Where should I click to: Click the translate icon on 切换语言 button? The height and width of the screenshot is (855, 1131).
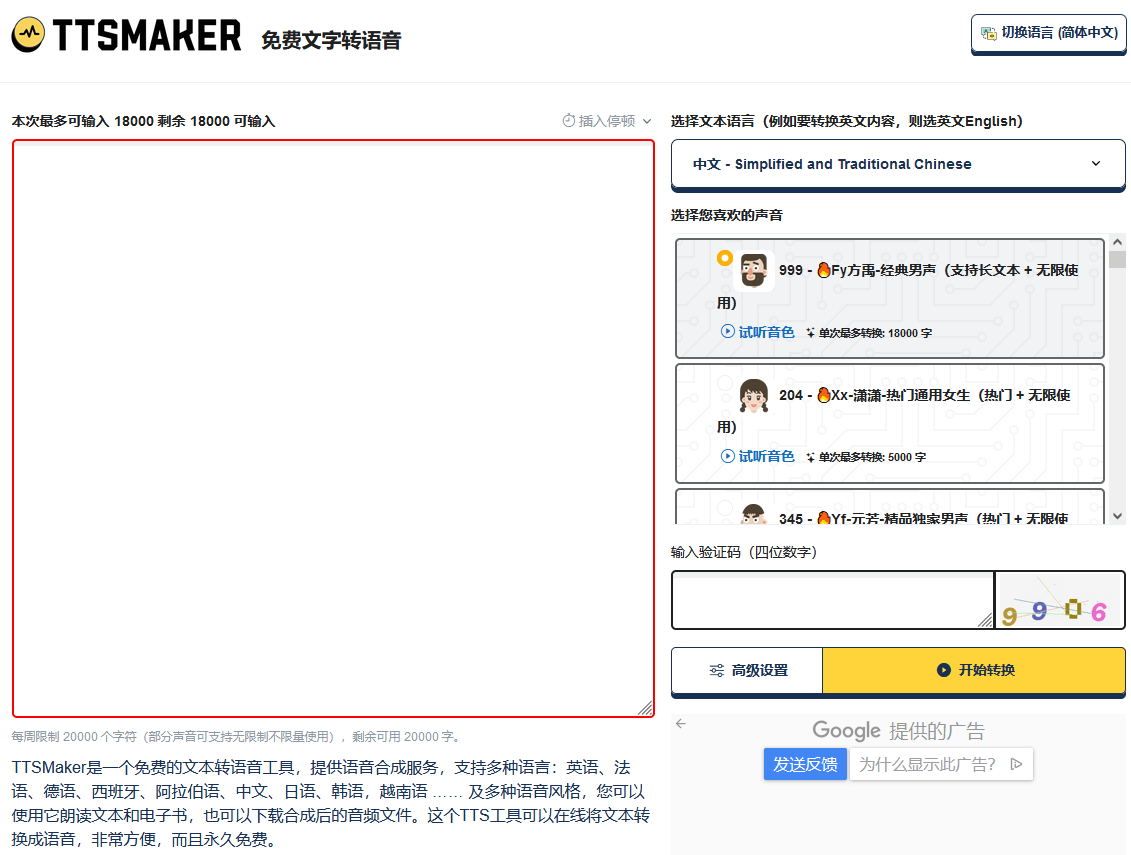point(989,32)
